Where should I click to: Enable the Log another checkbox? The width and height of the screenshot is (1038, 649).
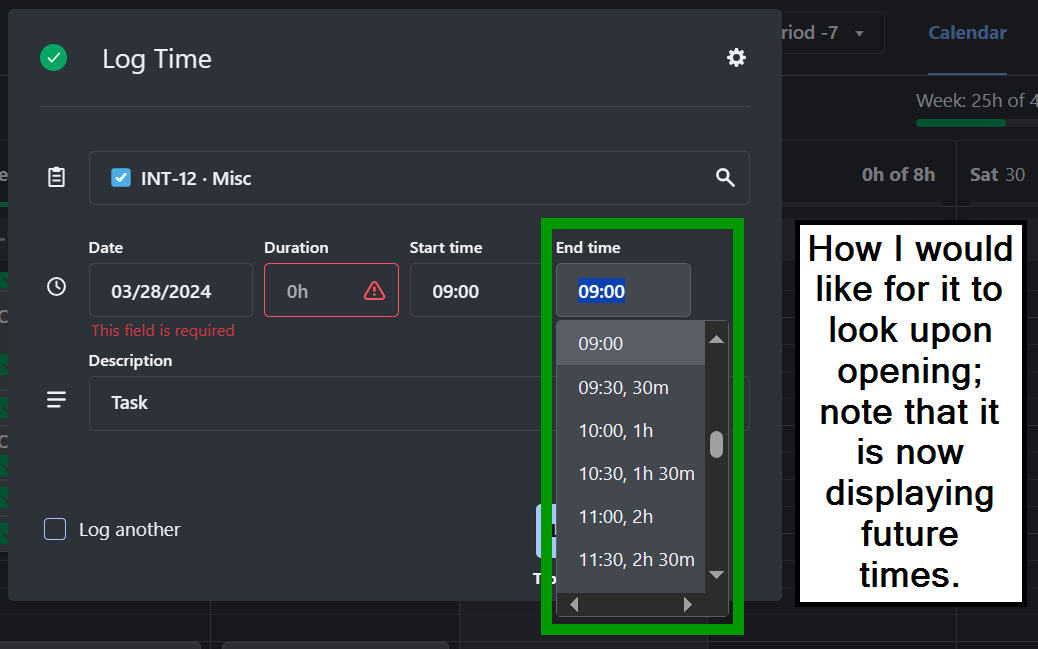55,530
